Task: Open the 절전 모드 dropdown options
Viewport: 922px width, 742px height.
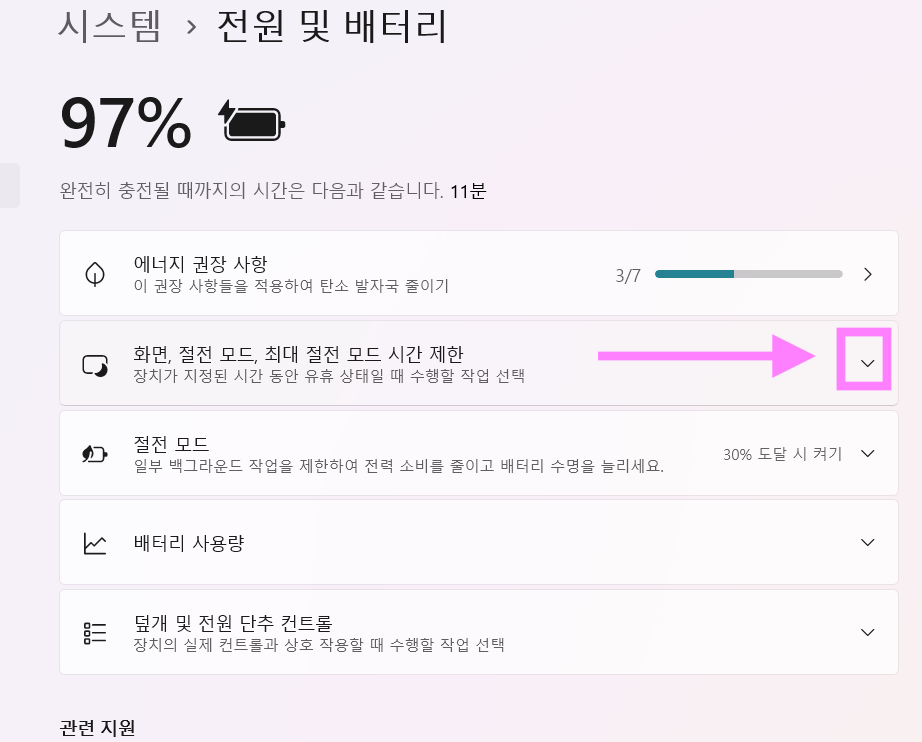Action: click(x=867, y=453)
